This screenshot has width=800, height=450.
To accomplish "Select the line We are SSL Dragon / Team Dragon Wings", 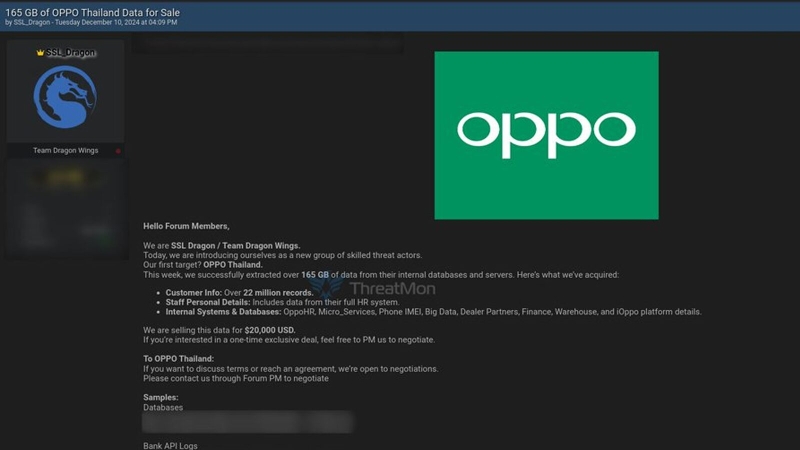I will click(221, 245).
